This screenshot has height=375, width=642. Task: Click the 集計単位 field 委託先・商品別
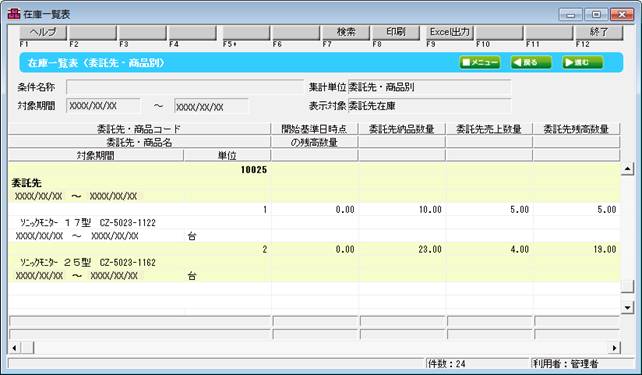pyautogui.click(x=429, y=87)
